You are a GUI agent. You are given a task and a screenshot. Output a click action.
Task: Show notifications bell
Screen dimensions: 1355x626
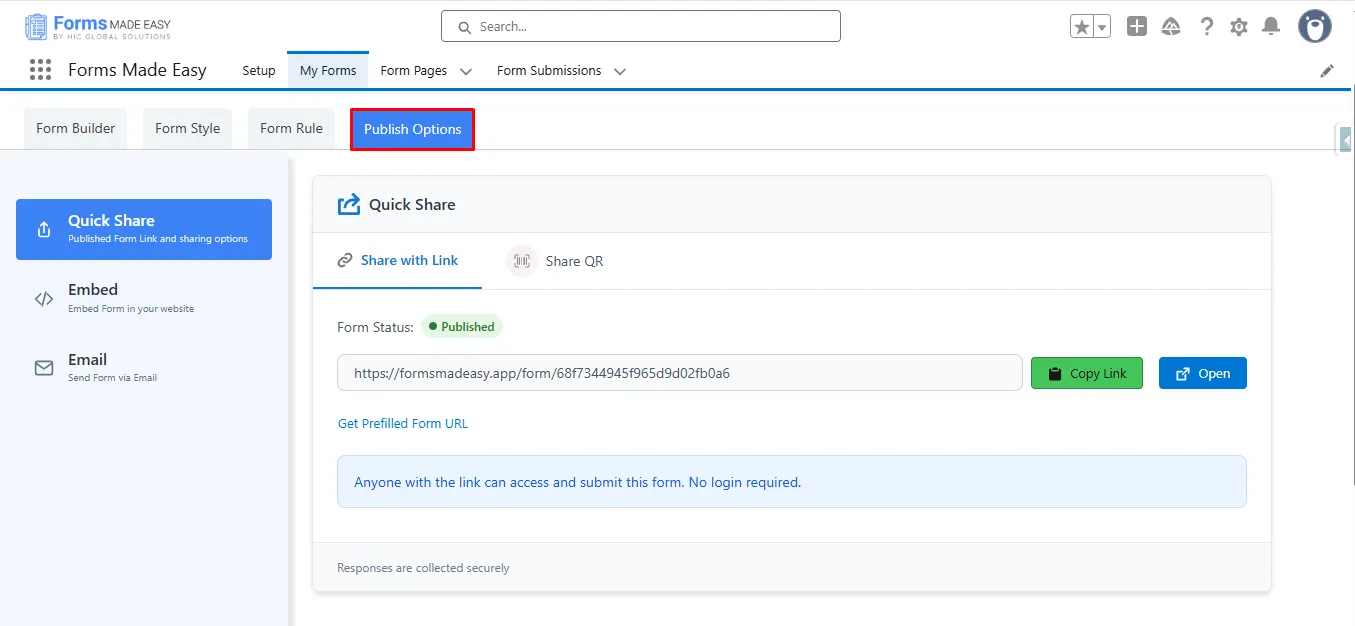pos(1271,27)
